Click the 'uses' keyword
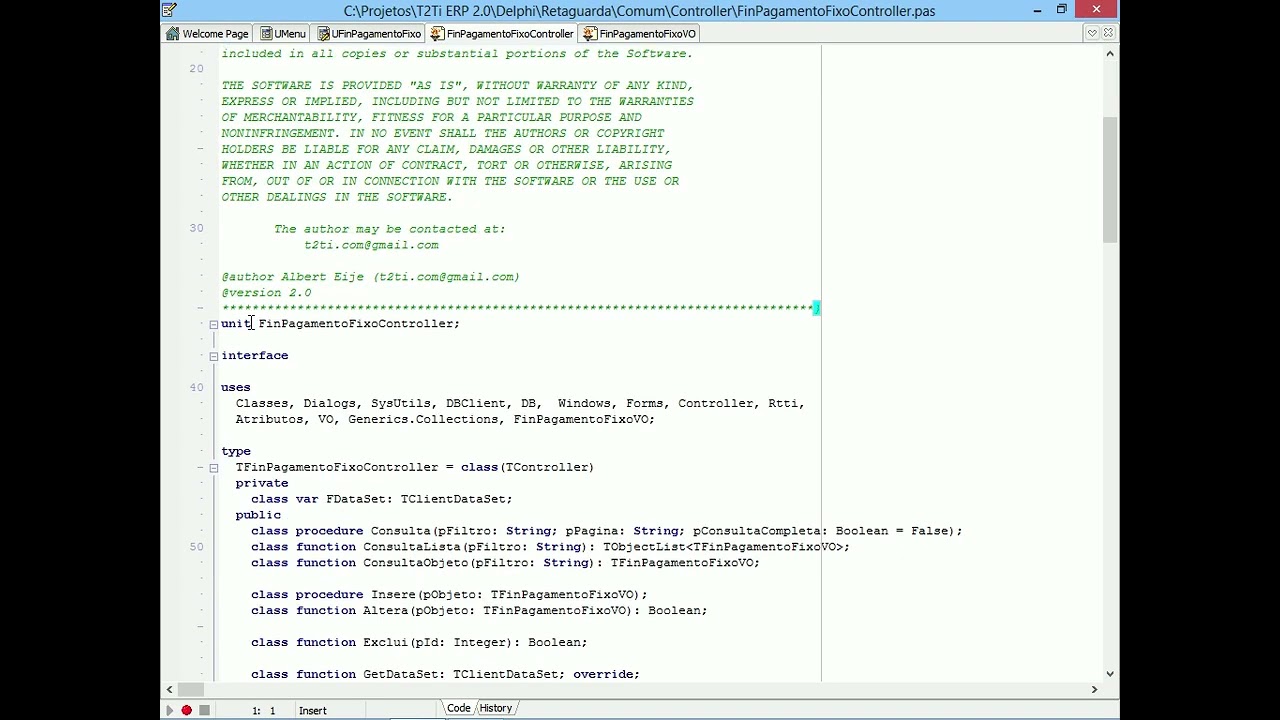 pos(236,387)
